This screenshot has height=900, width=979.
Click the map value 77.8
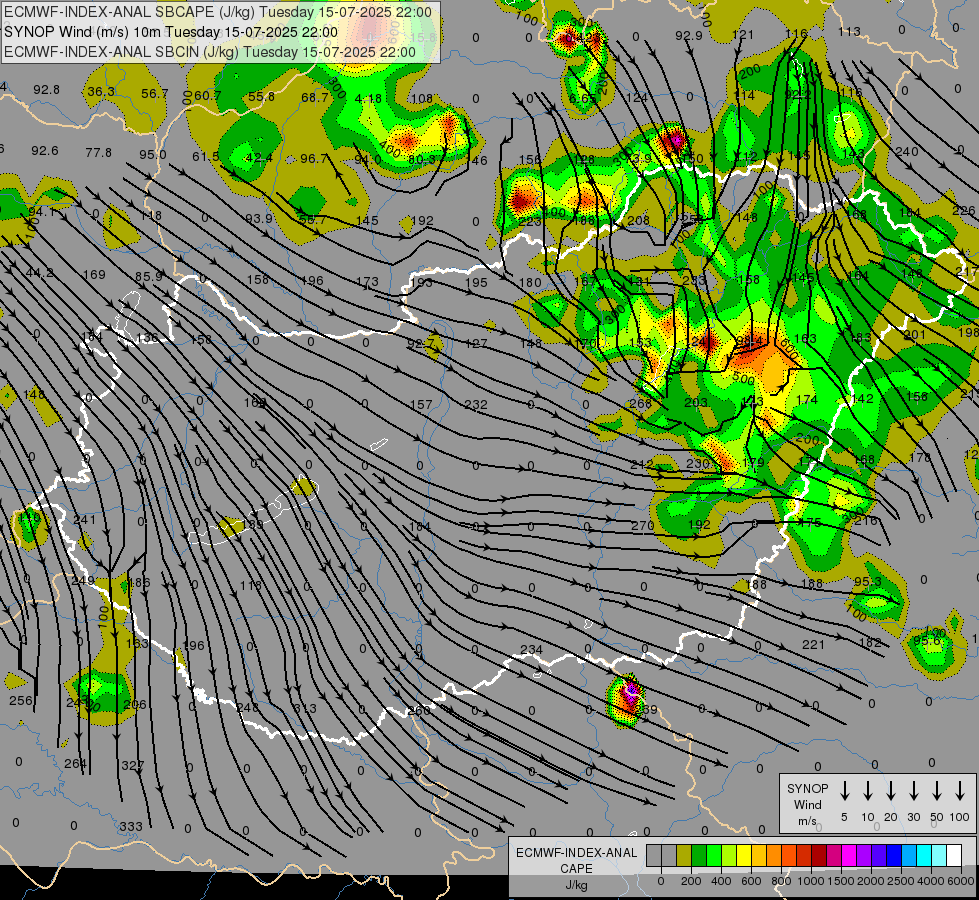99,152
